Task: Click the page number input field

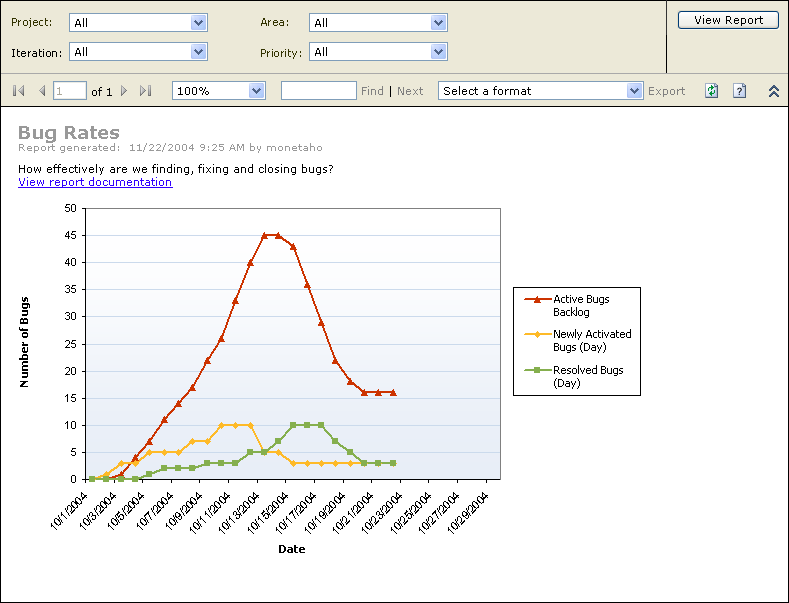Action: tap(71, 91)
